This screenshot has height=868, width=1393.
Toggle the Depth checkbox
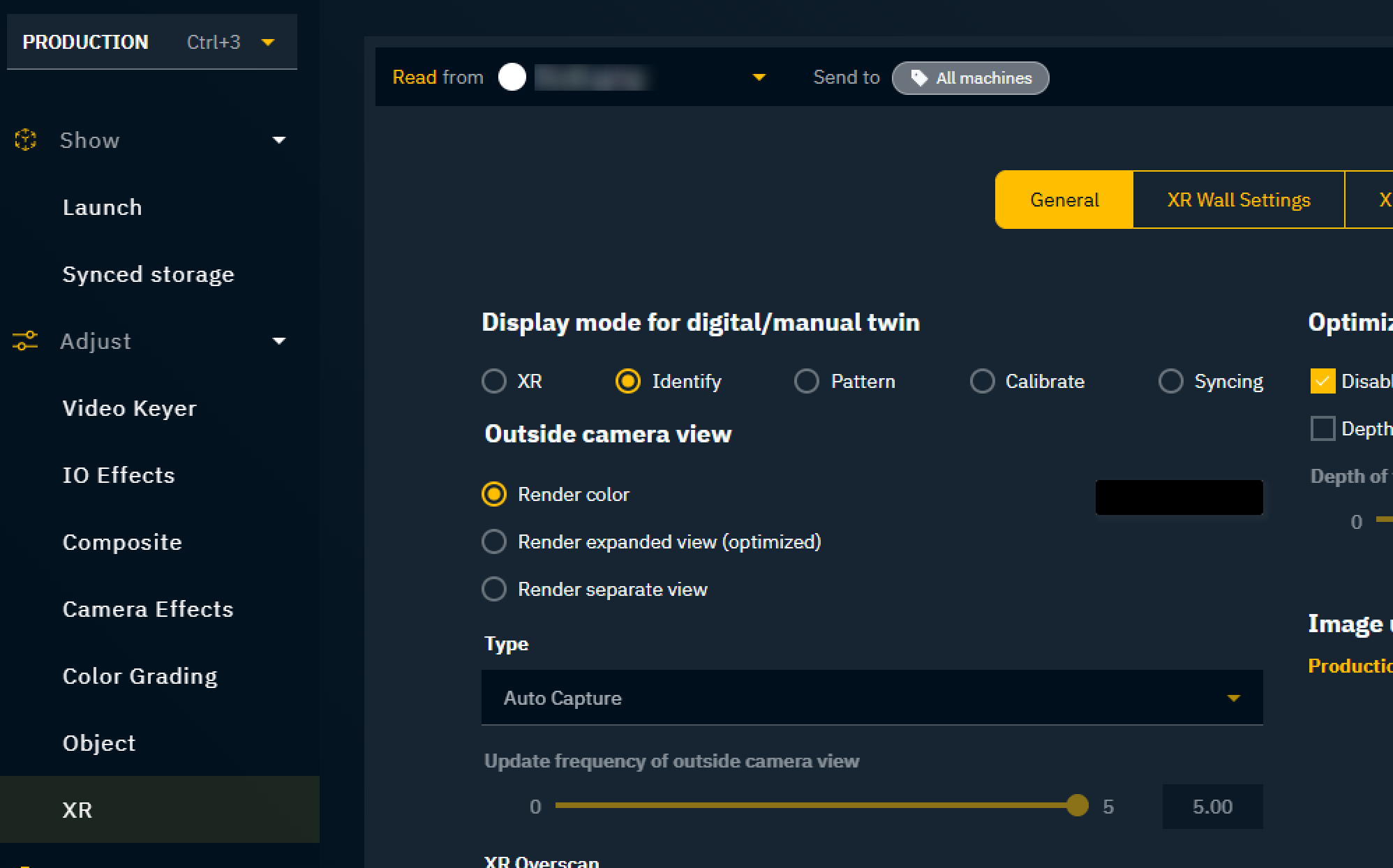pyautogui.click(x=1323, y=428)
